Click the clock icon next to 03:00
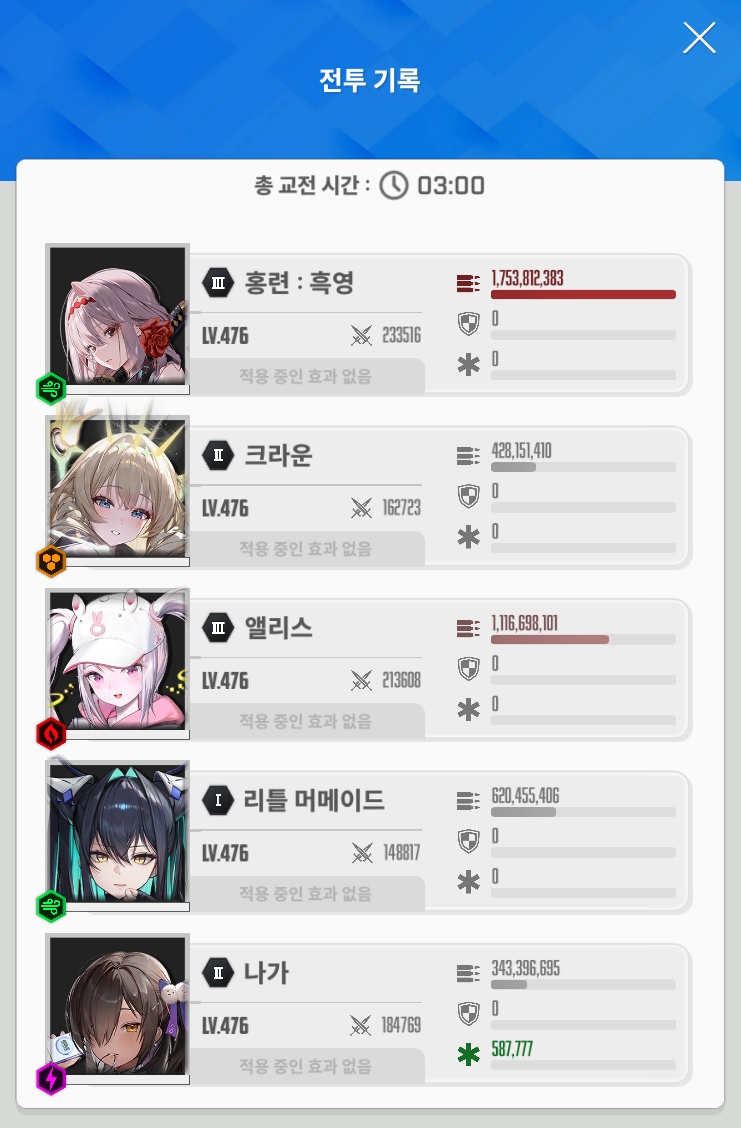This screenshot has width=741, height=1128. pyautogui.click(x=394, y=186)
